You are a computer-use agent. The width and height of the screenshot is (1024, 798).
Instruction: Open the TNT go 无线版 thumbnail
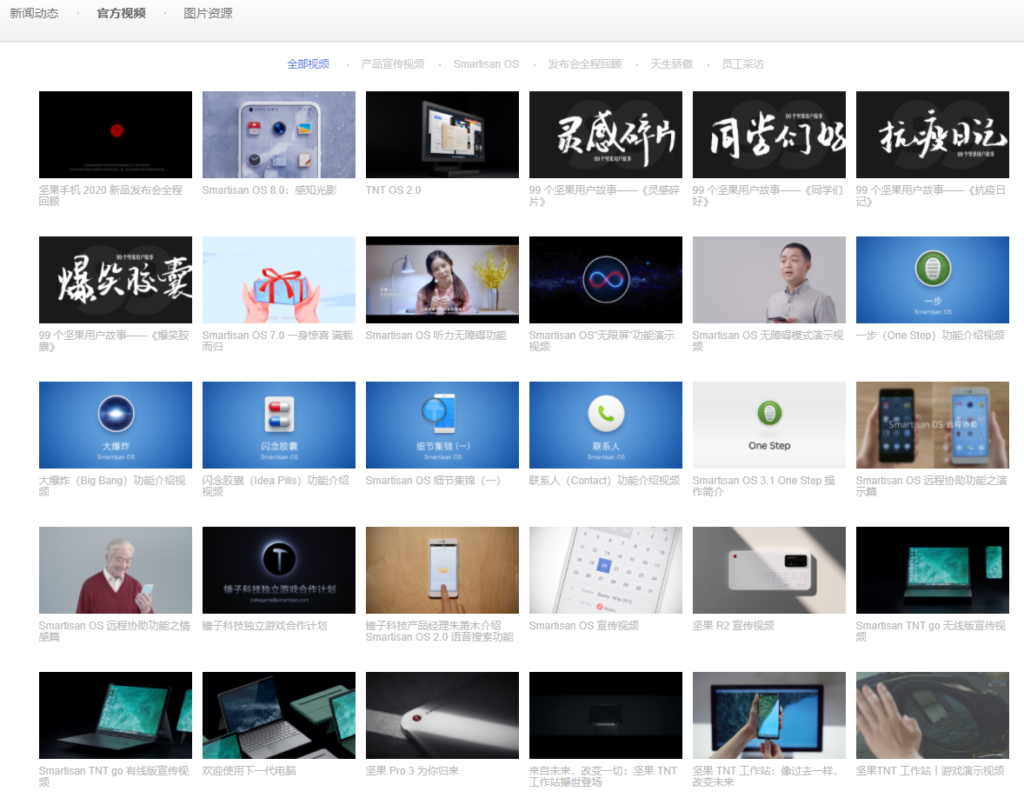tap(933, 570)
